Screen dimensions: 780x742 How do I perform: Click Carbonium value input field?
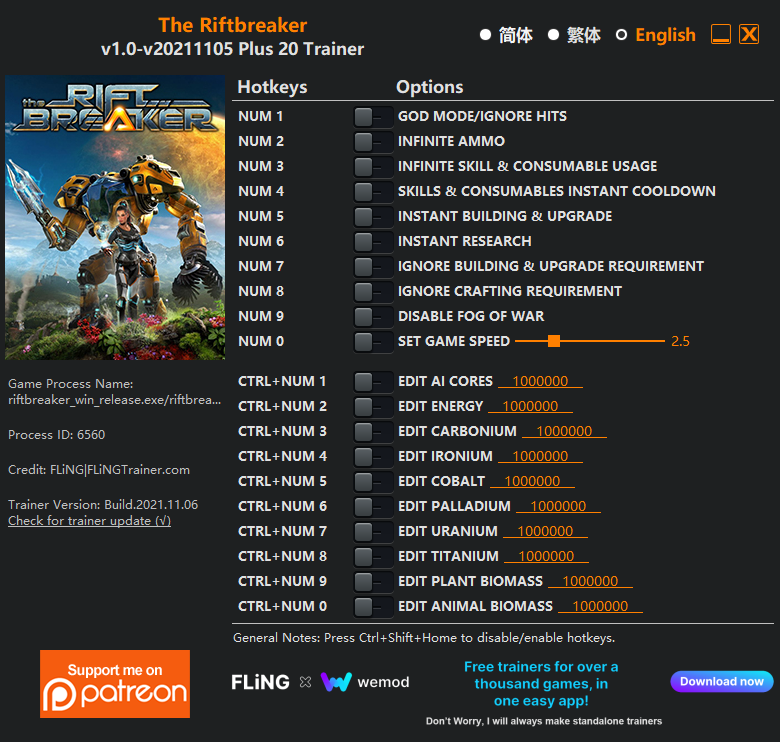click(565, 431)
